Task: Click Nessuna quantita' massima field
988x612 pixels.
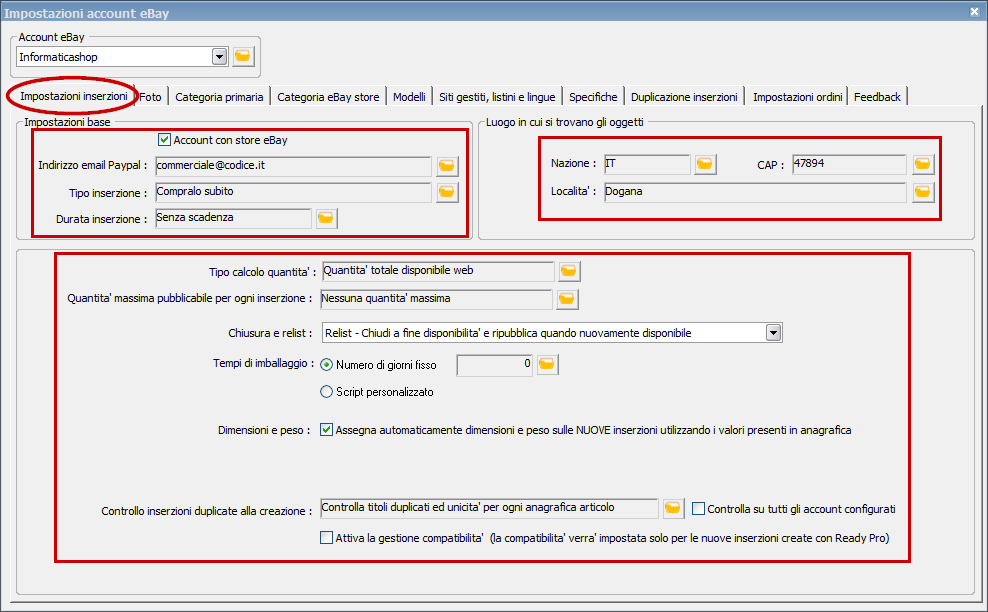Action: tap(436, 299)
